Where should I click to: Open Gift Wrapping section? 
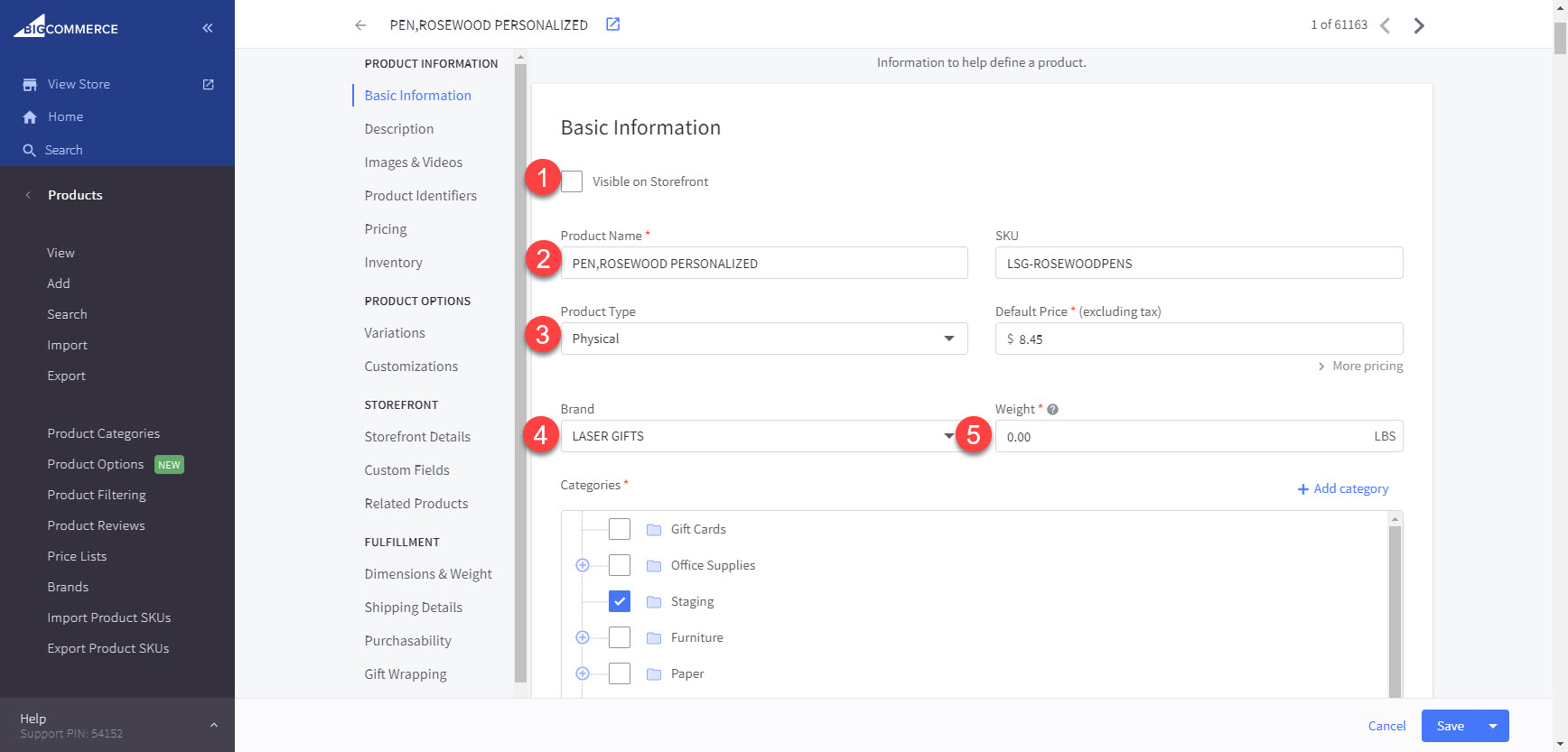(406, 674)
